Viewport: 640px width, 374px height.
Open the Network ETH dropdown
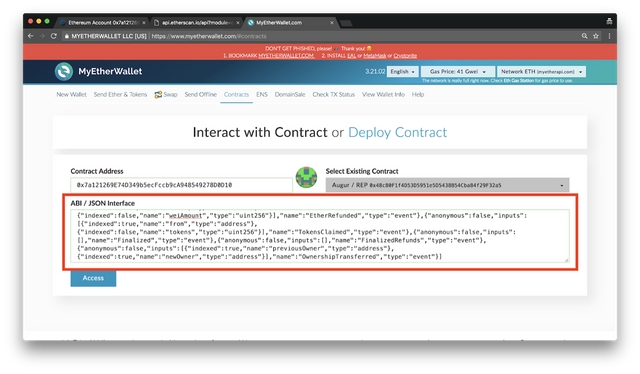pyautogui.click(x=541, y=71)
